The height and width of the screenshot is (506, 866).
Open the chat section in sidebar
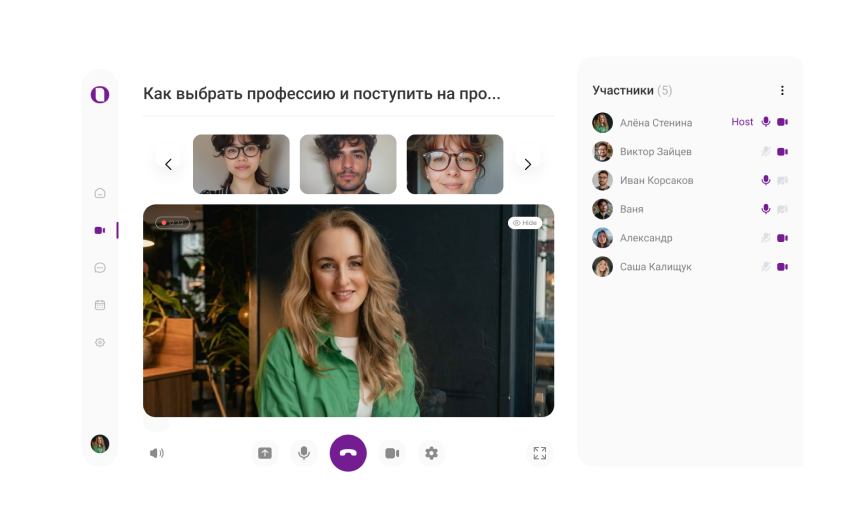point(100,268)
